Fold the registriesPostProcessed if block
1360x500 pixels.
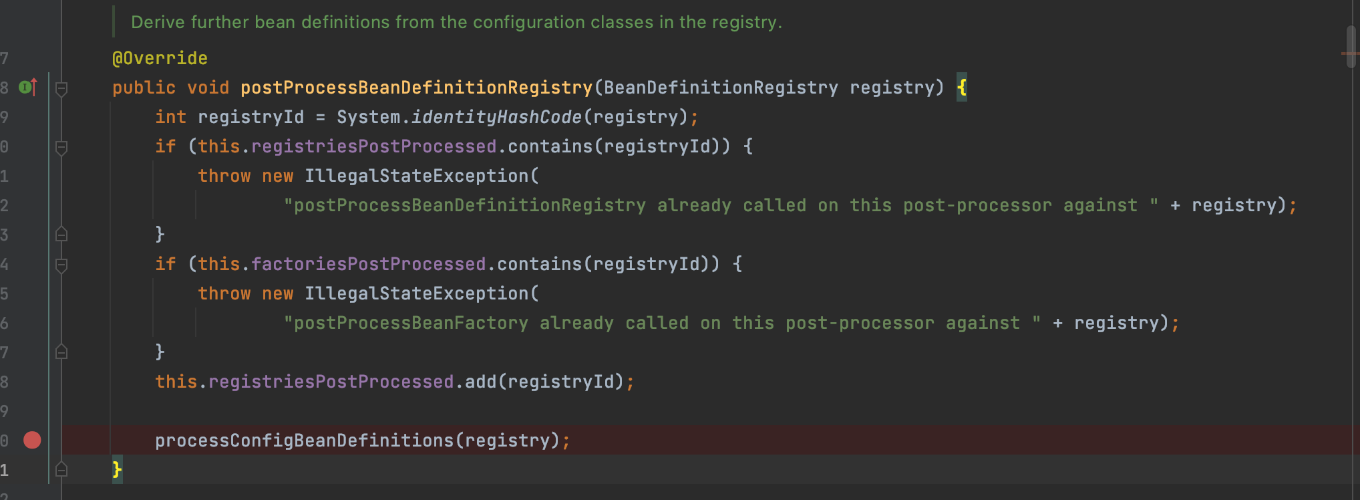pos(61,147)
